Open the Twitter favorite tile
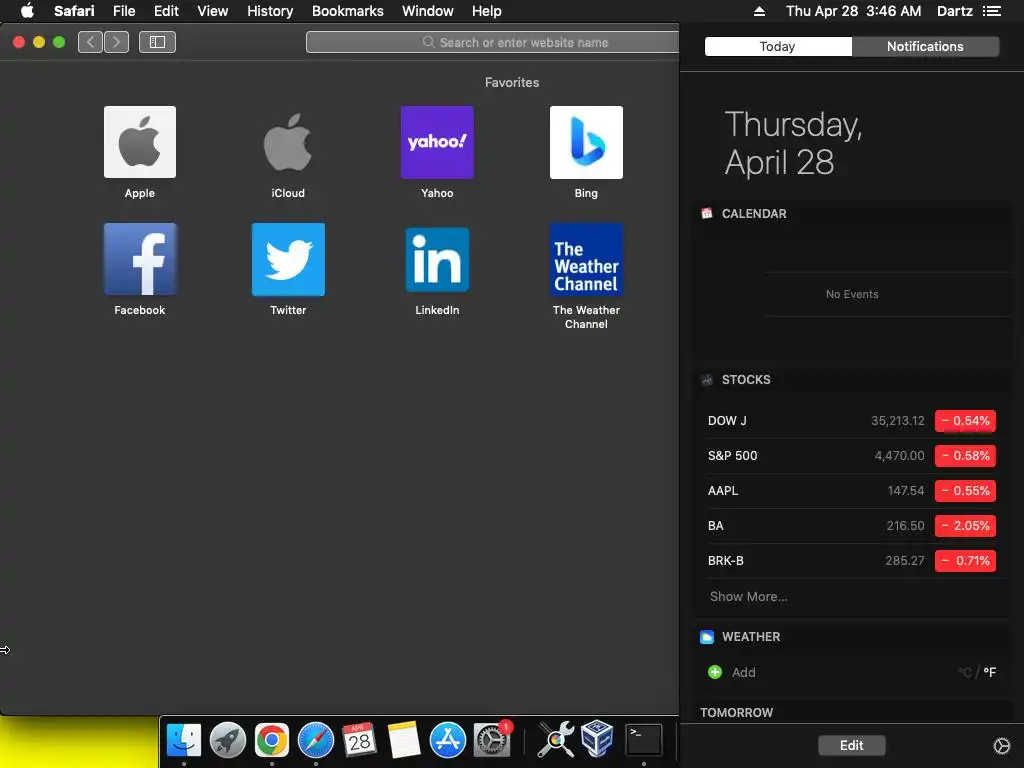The height and width of the screenshot is (768, 1024). point(288,259)
